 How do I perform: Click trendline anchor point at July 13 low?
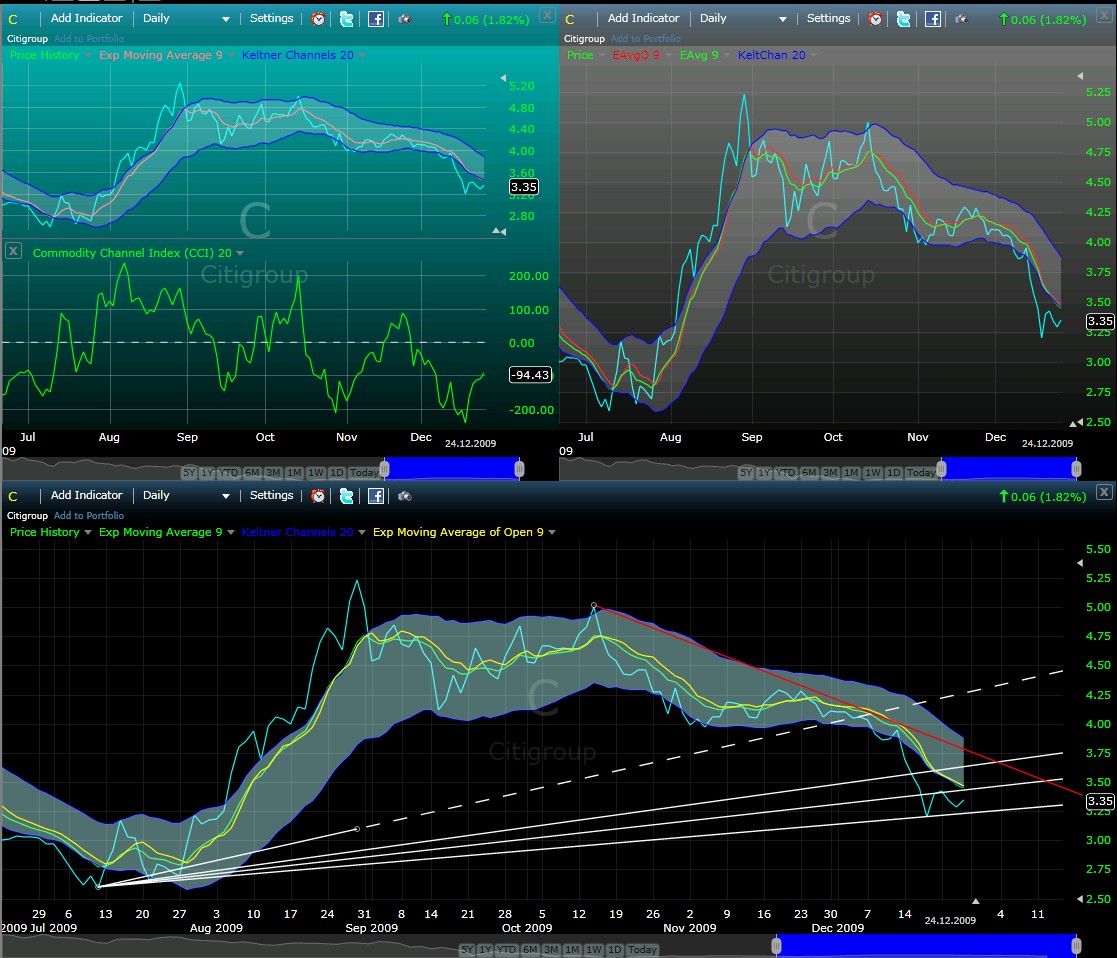coord(98,887)
